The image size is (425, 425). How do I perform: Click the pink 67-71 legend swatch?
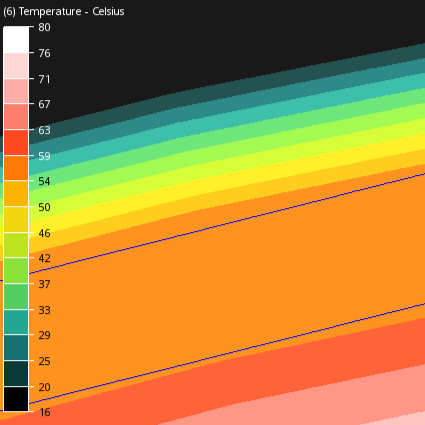tap(16, 91)
